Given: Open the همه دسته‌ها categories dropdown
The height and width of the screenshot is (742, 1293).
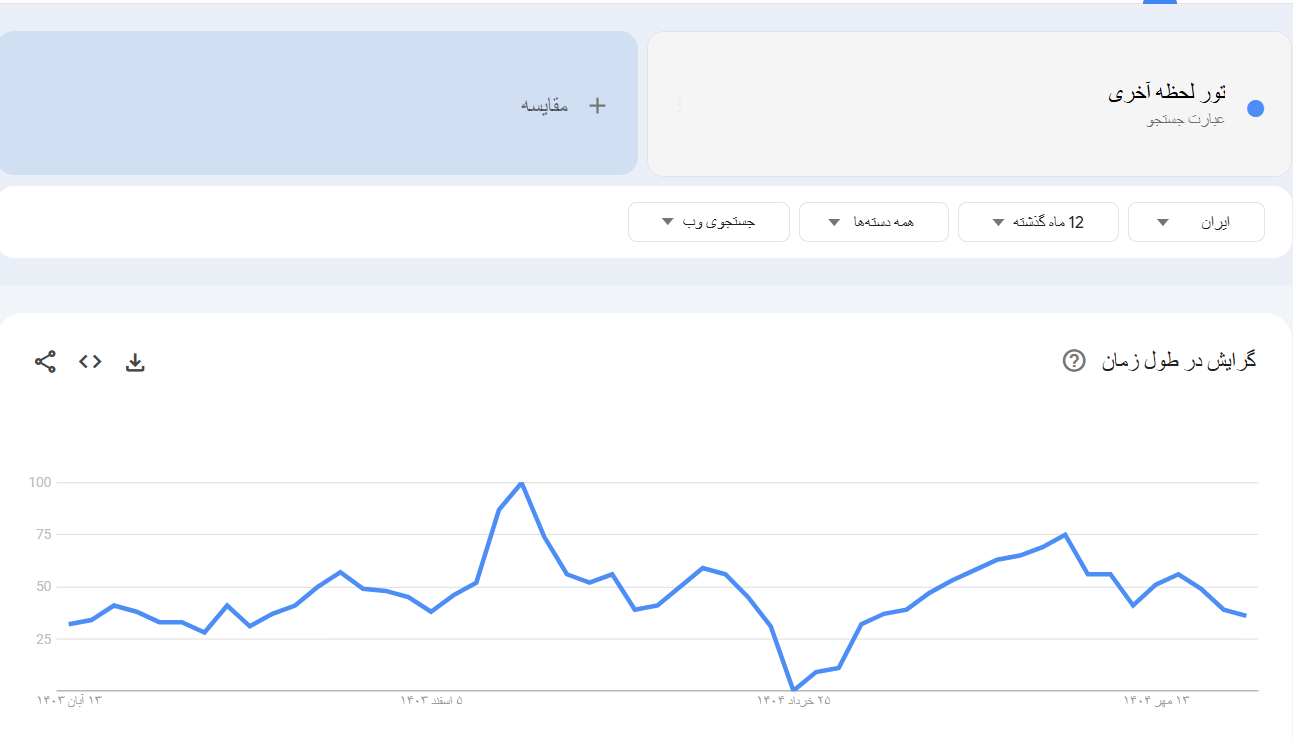Looking at the screenshot, I should pyautogui.click(x=873, y=221).
